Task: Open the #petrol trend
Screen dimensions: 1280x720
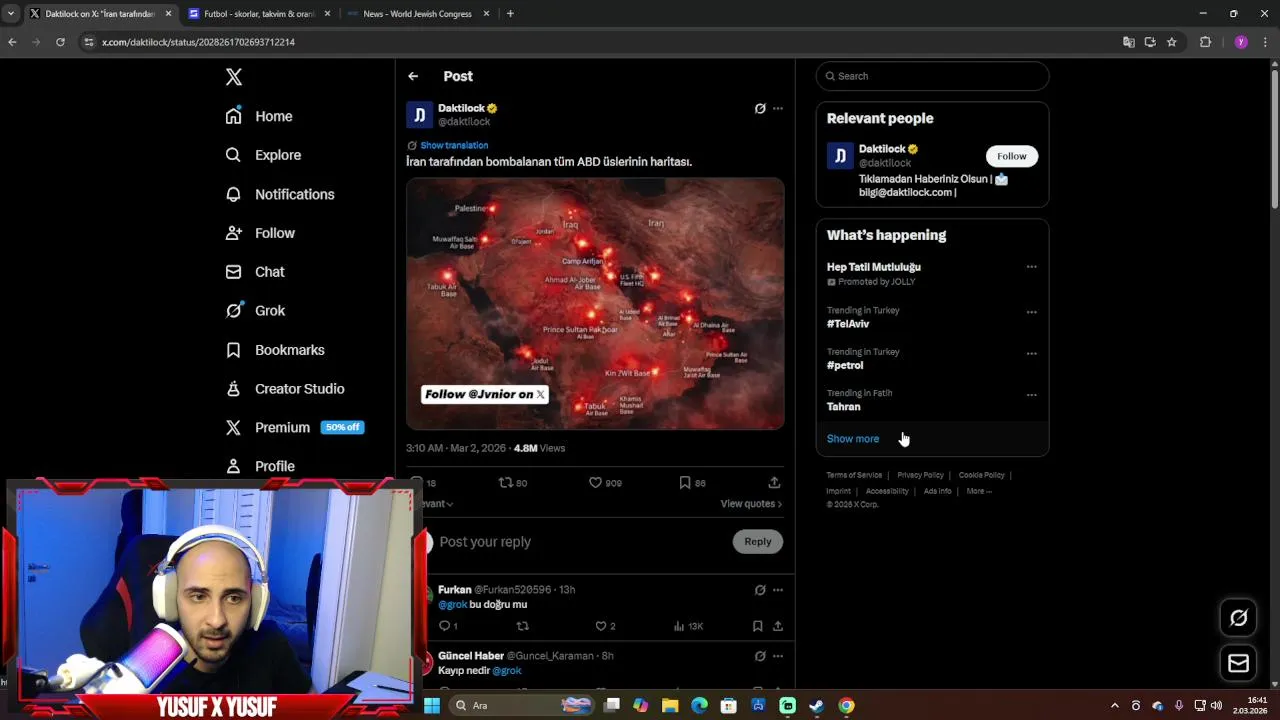Action: pos(845,365)
